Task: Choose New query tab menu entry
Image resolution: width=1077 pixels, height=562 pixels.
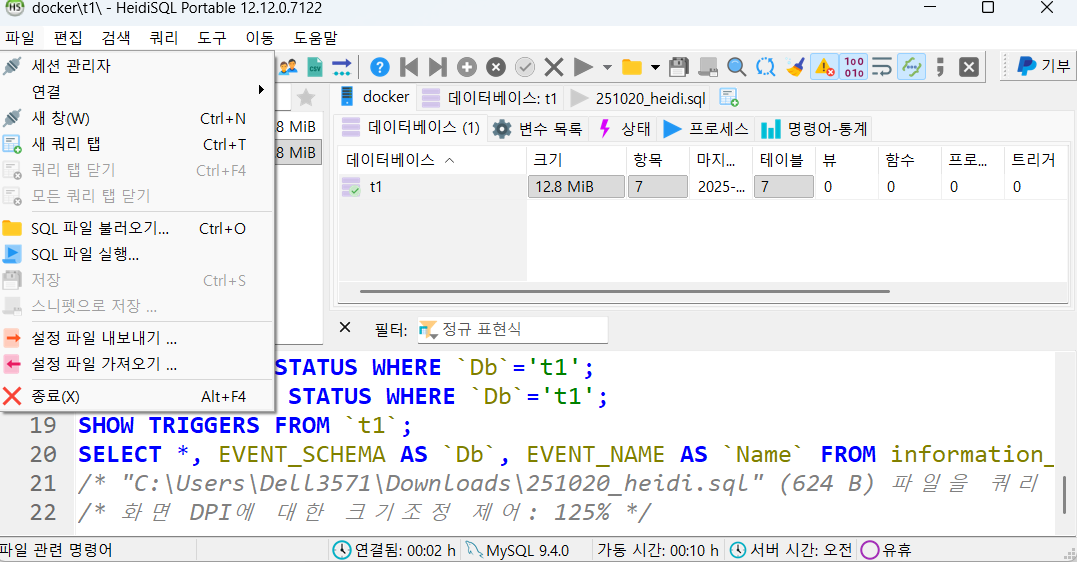Action: click(x=137, y=144)
